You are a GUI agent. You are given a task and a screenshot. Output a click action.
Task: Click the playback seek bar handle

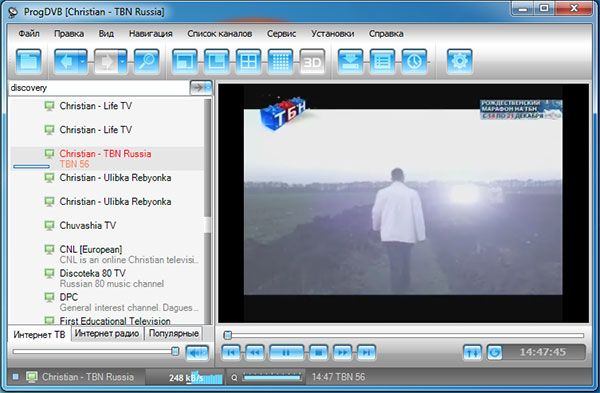(x=228, y=336)
